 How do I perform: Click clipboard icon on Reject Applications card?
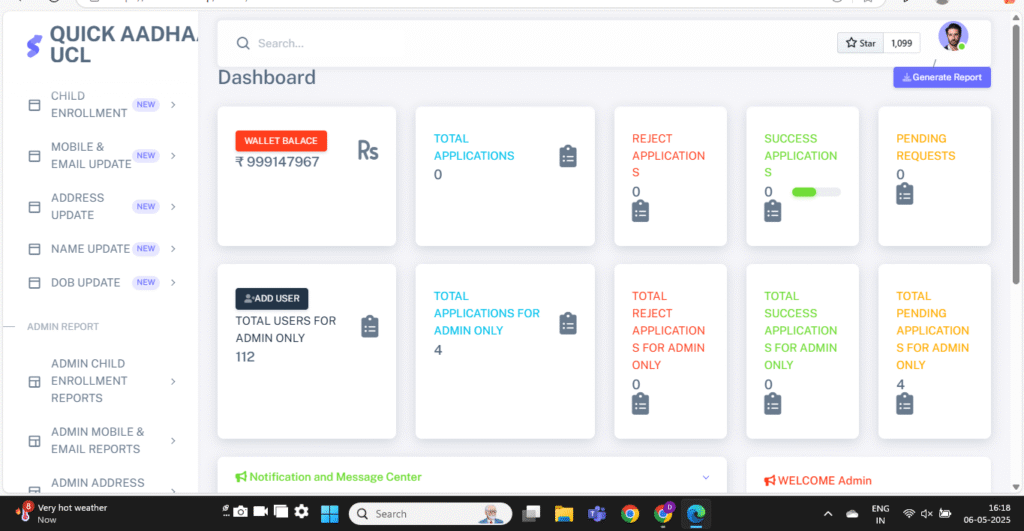coord(640,211)
